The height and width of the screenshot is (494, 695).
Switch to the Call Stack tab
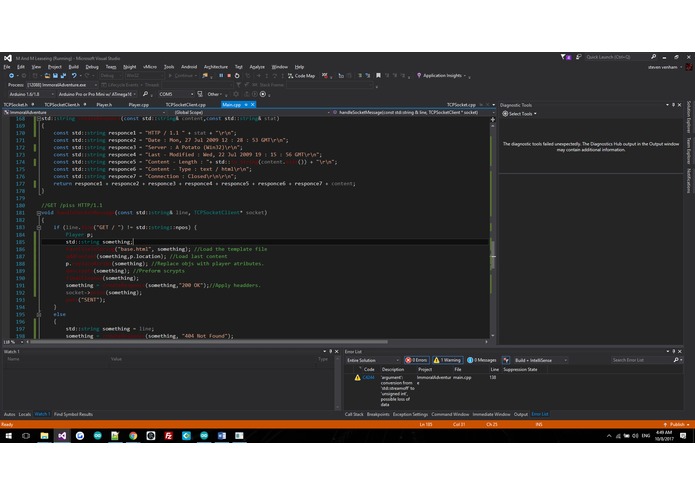(x=354, y=414)
